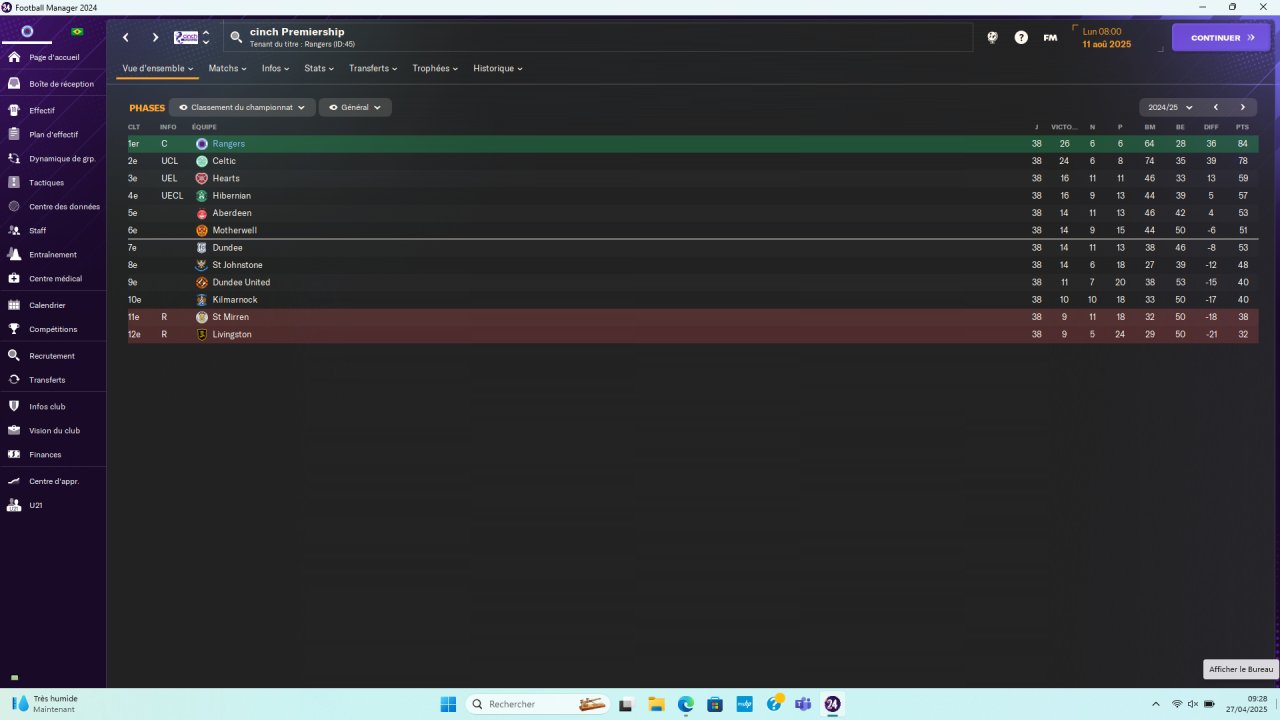Click the cinch Premiership search field
The width and height of the screenshot is (1280, 720).
tap(598, 37)
